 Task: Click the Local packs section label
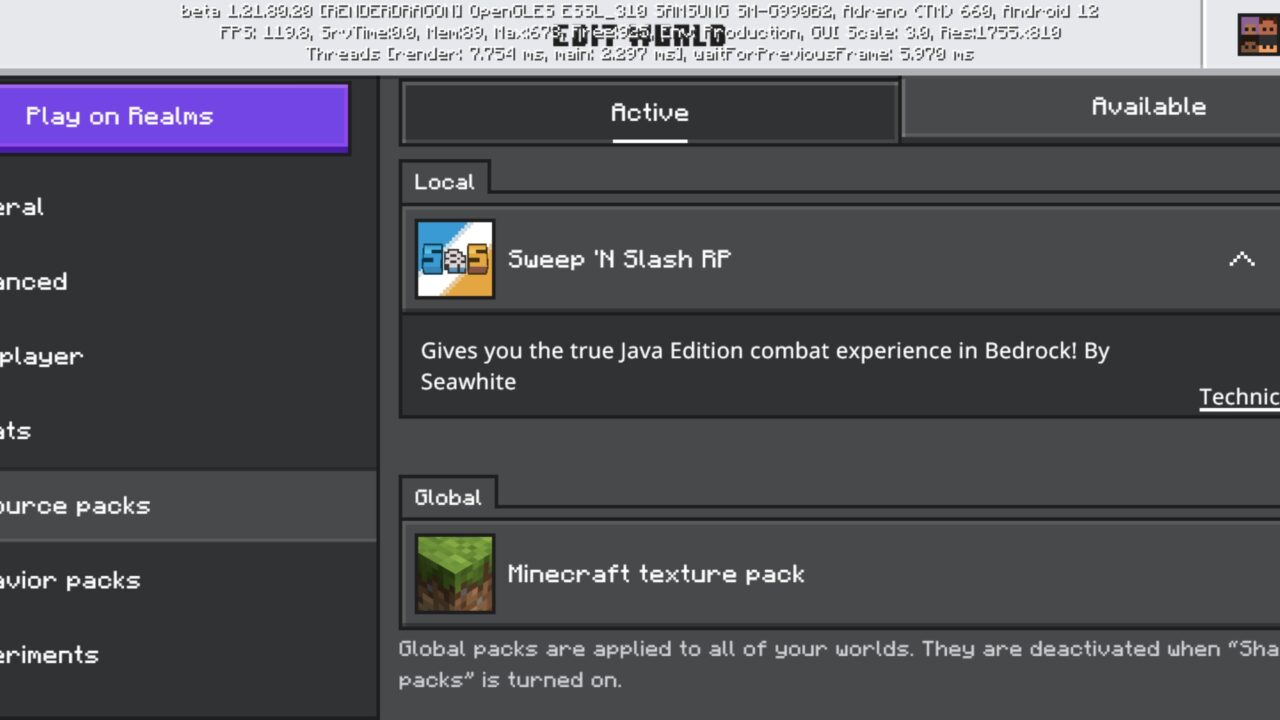tap(444, 182)
